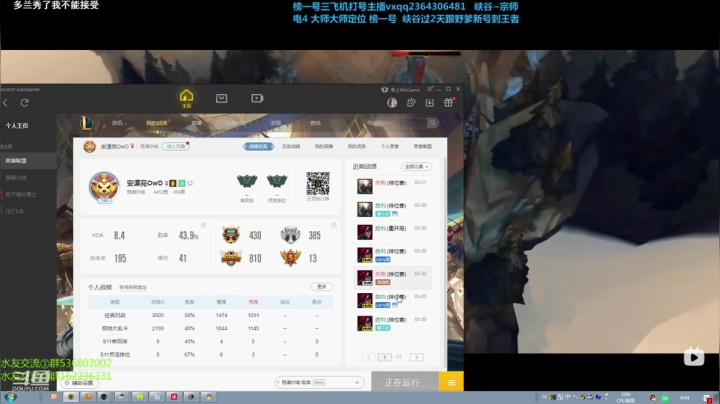Click the winged badge showing 810
The image size is (720, 404).
tap(231, 258)
